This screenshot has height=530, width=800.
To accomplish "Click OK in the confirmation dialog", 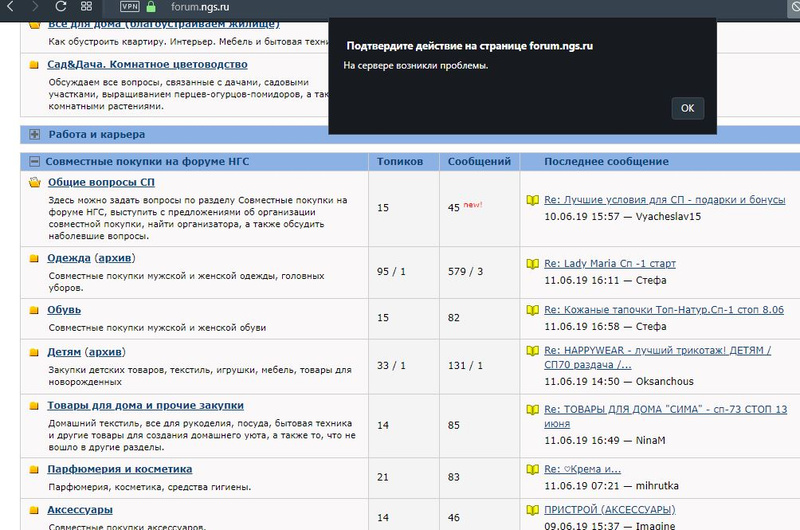I will 687,108.
